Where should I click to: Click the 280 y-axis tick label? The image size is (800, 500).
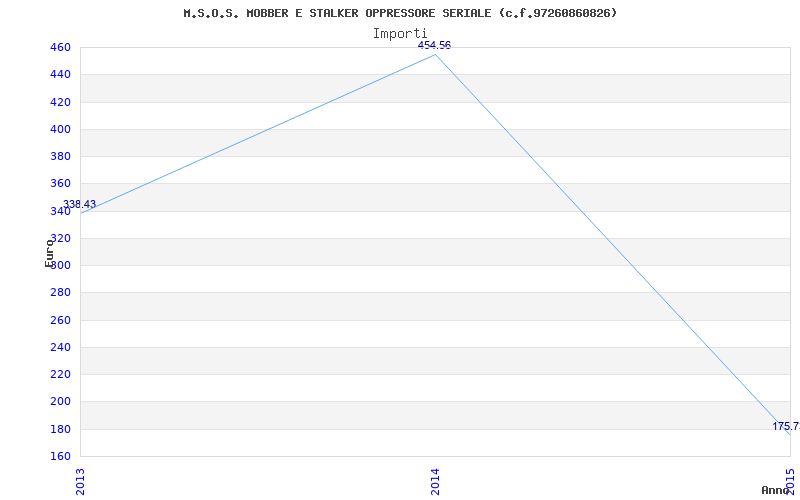pyautogui.click(x=60, y=293)
